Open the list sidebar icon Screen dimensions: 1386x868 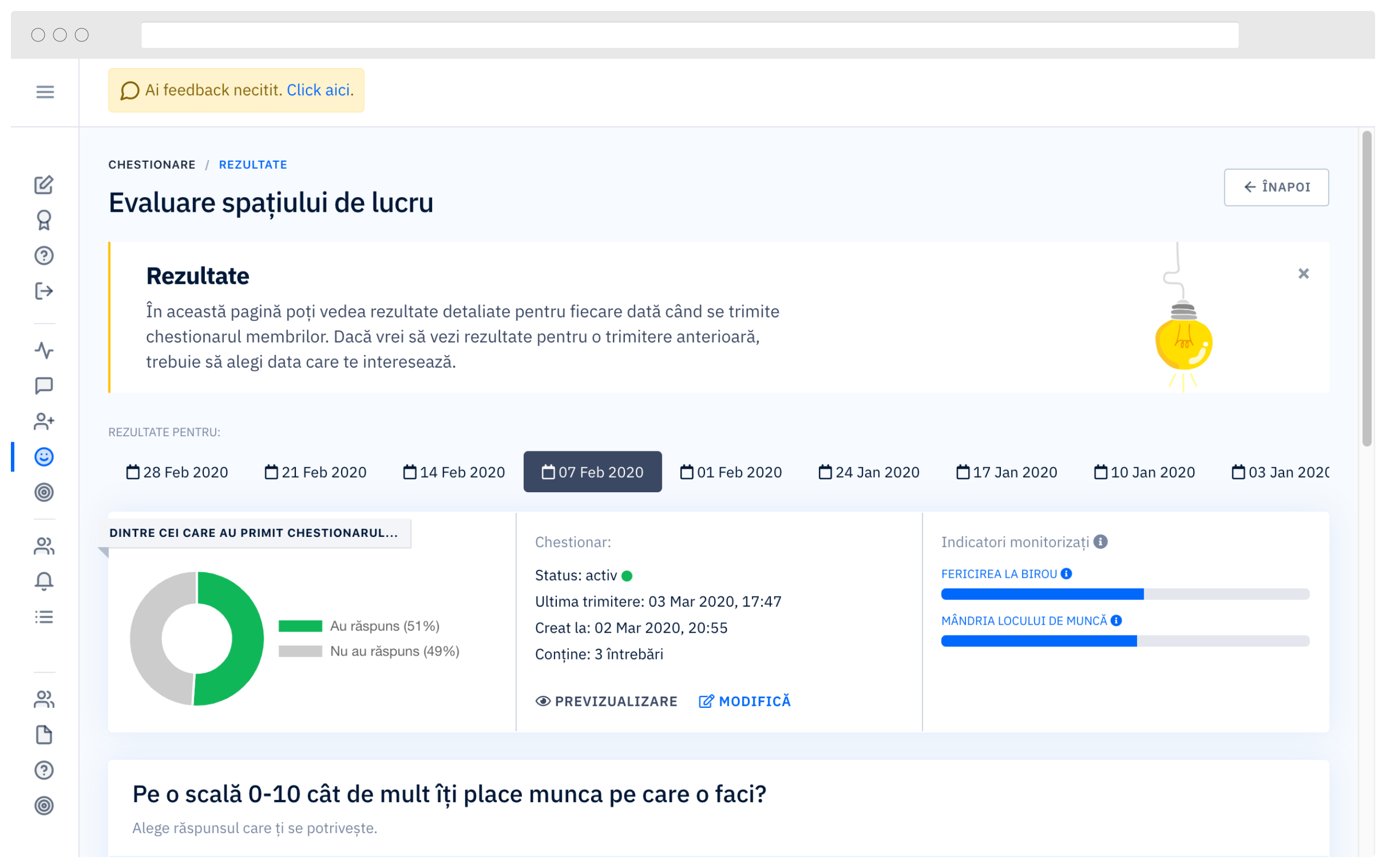[x=44, y=617]
